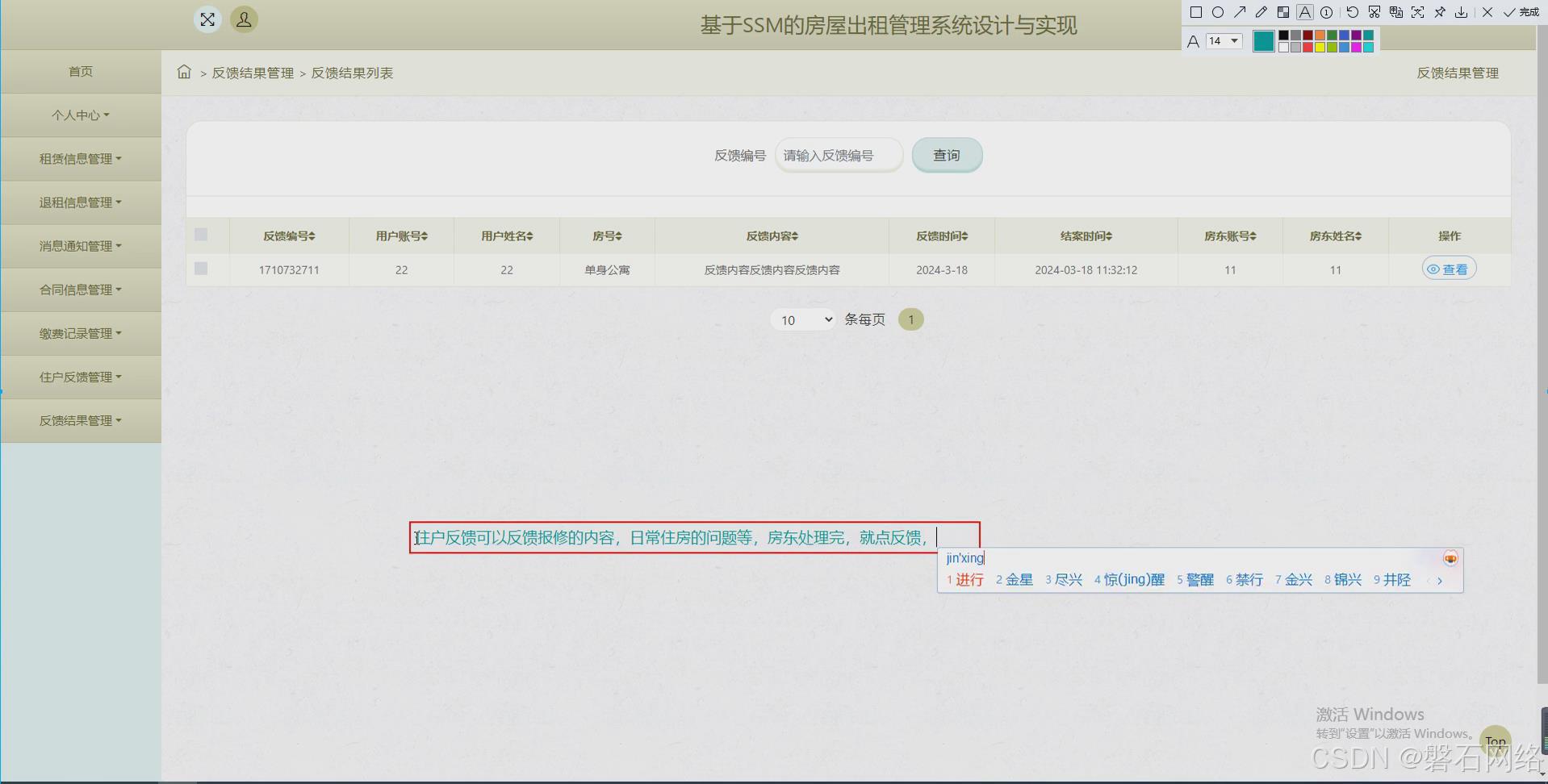Click the scissors capture icon
The height and width of the screenshot is (784, 1548).
[1374, 12]
